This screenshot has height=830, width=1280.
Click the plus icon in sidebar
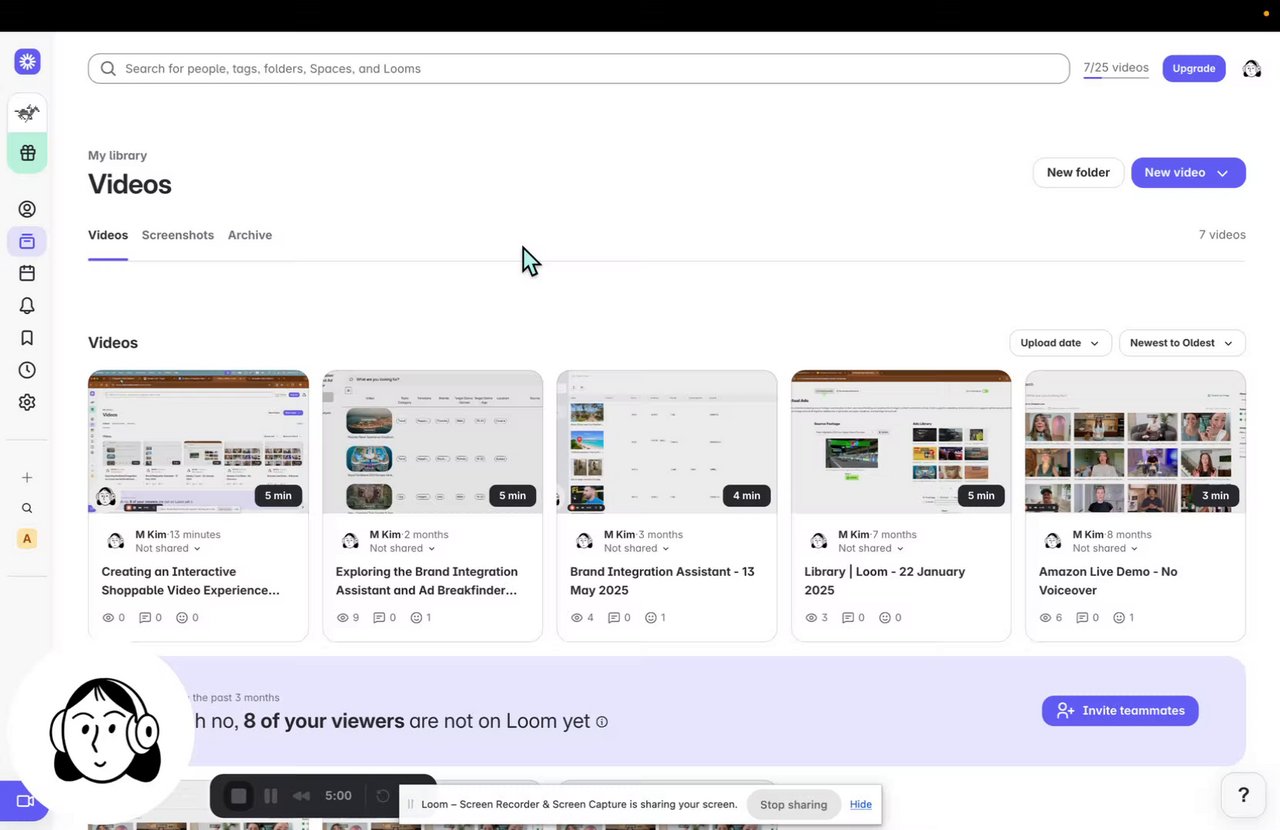(27, 477)
